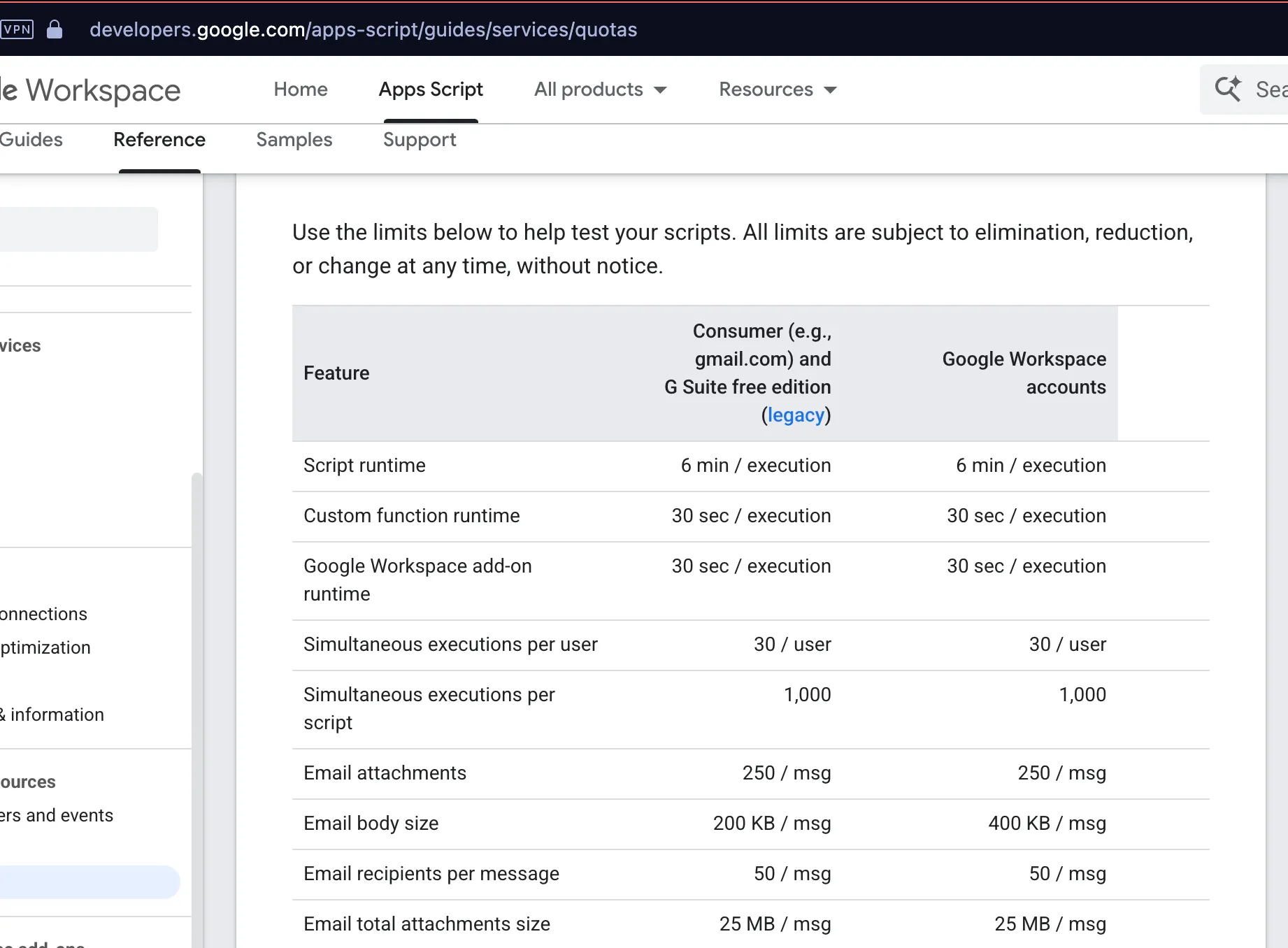Open the sidebar item ending "ers and events"
The height and width of the screenshot is (948, 1288).
pyautogui.click(x=57, y=815)
